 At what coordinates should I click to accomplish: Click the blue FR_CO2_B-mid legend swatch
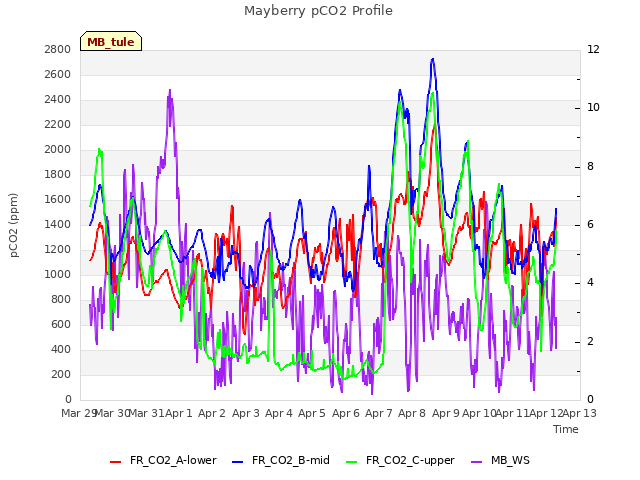(x=238, y=461)
